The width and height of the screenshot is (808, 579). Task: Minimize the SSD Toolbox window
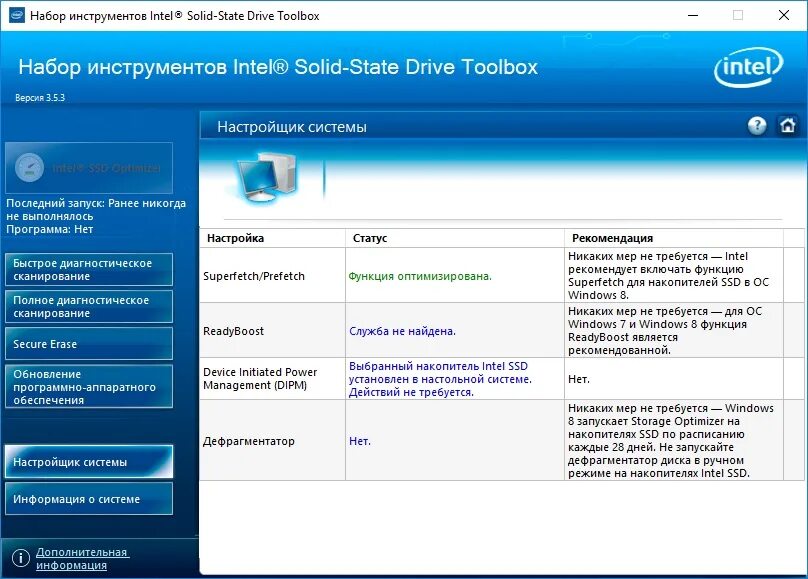click(x=693, y=15)
